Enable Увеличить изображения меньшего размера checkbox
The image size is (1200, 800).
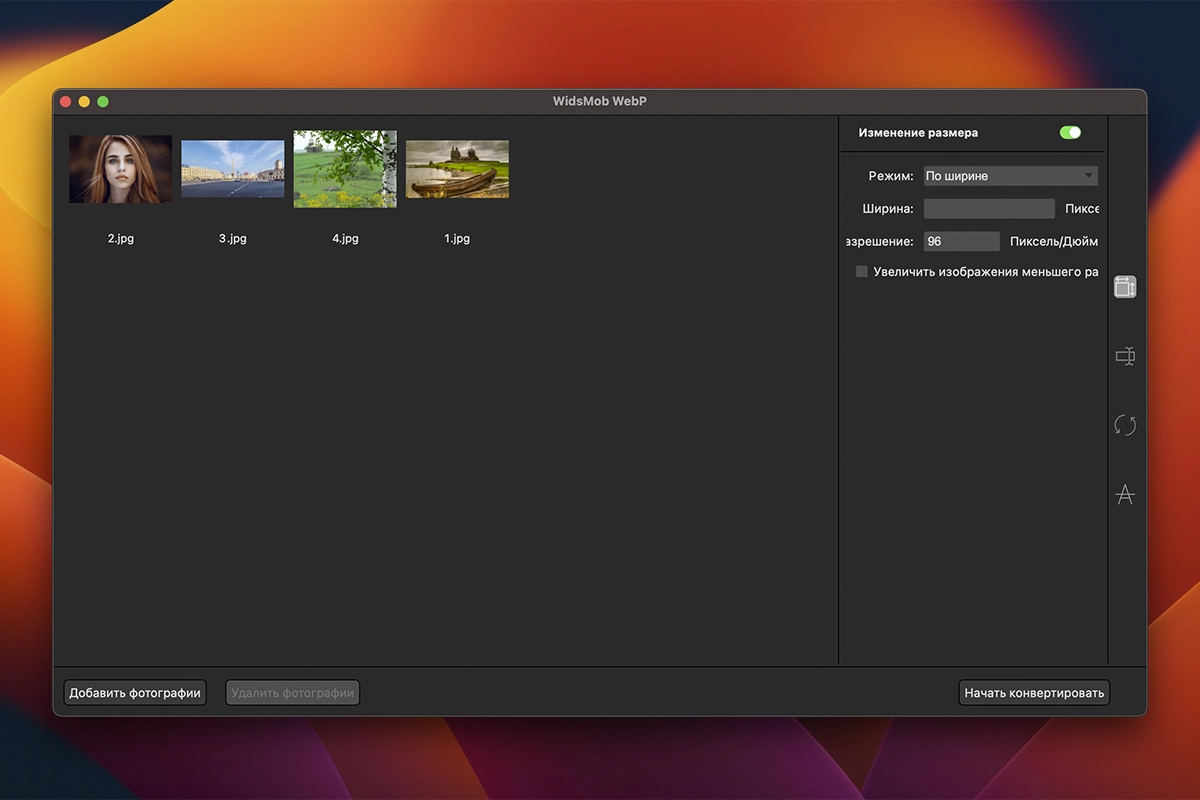tap(862, 272)
